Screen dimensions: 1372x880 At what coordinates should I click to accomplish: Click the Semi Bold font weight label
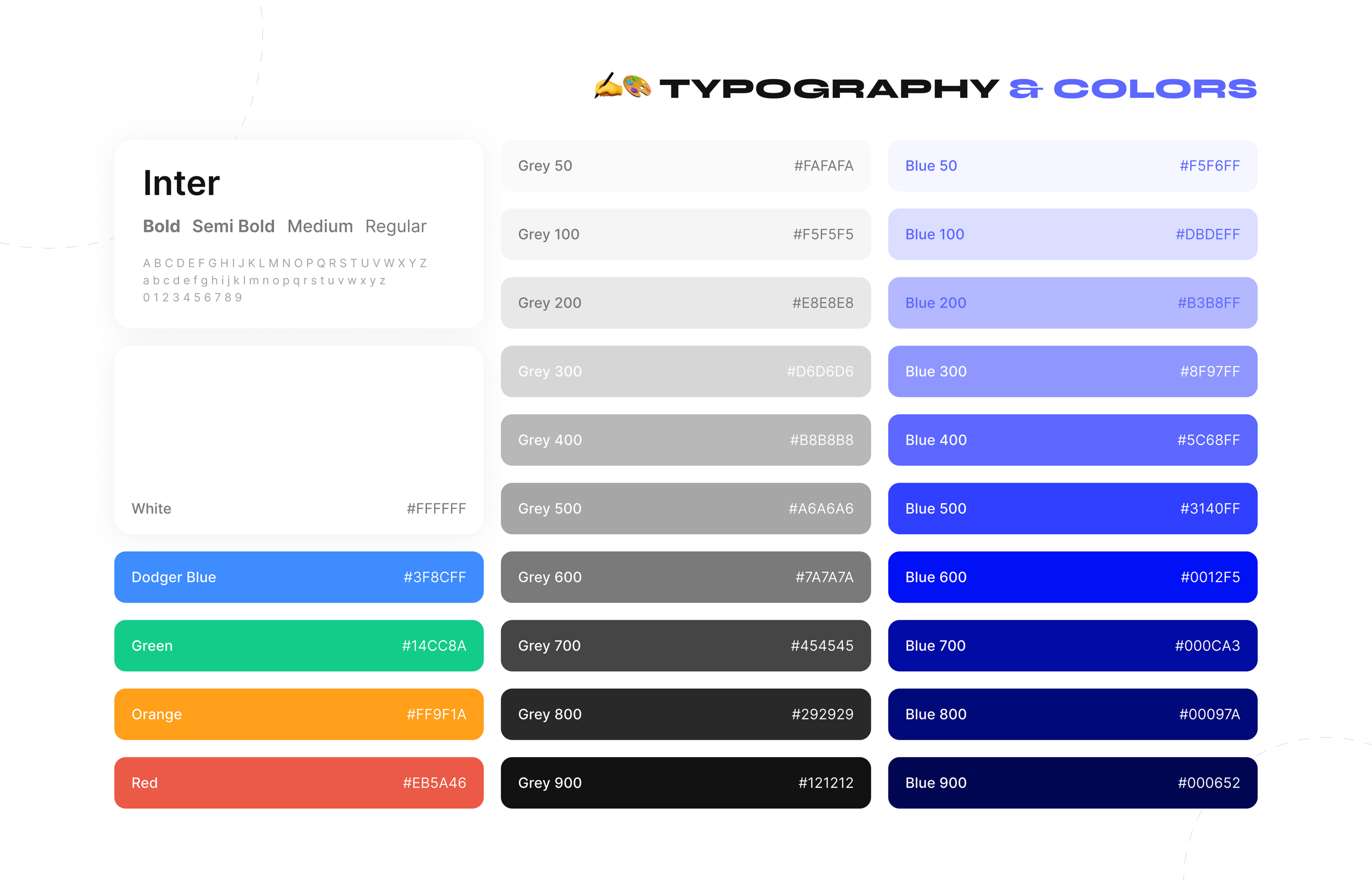pos(233,226)
